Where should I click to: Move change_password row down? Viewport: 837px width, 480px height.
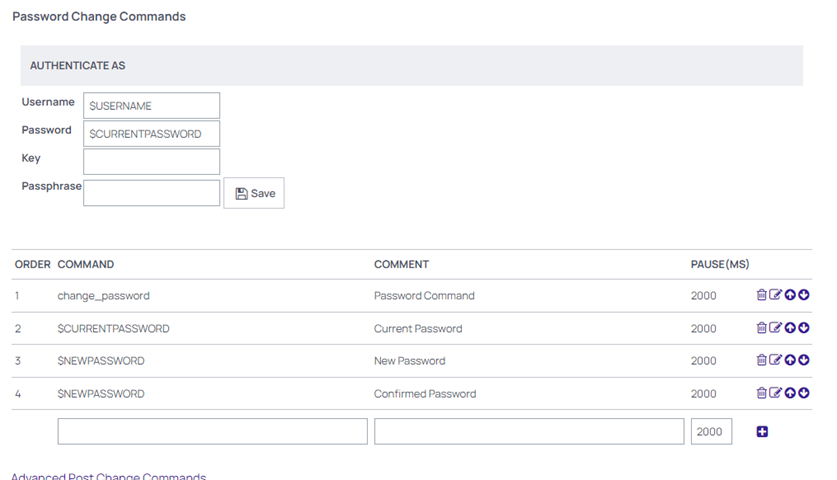point(804,295)
